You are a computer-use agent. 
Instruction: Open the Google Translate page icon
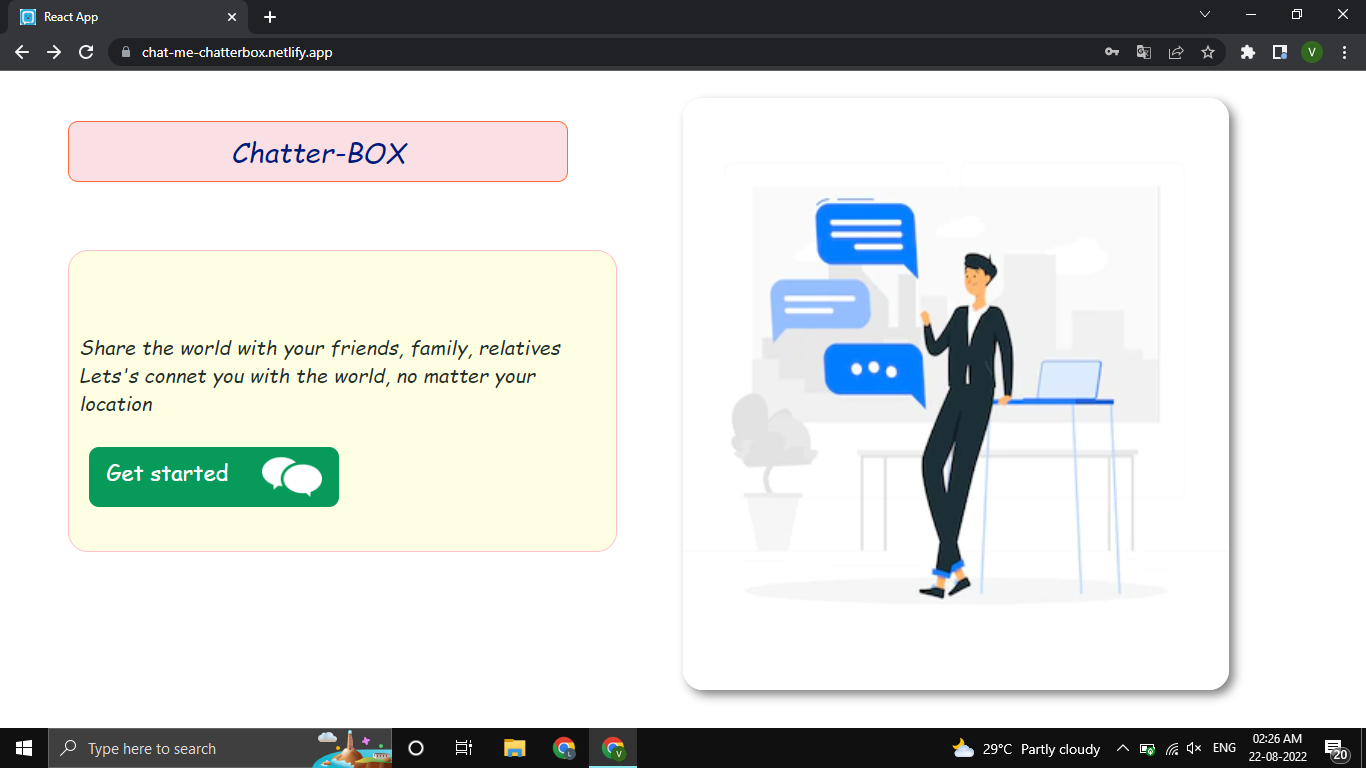pos(1143,51)
